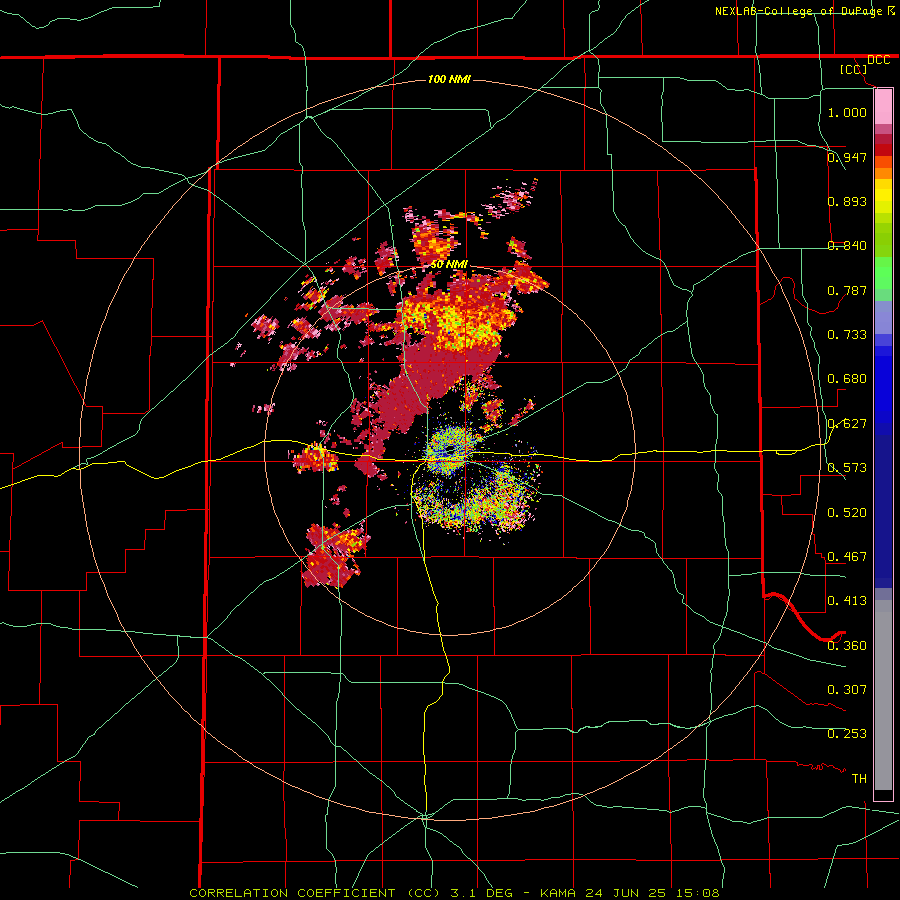Select the 0.893 scale value
The height and width of the screenshot is (900, 900).
pyautogui.click(x=847, y=201)
